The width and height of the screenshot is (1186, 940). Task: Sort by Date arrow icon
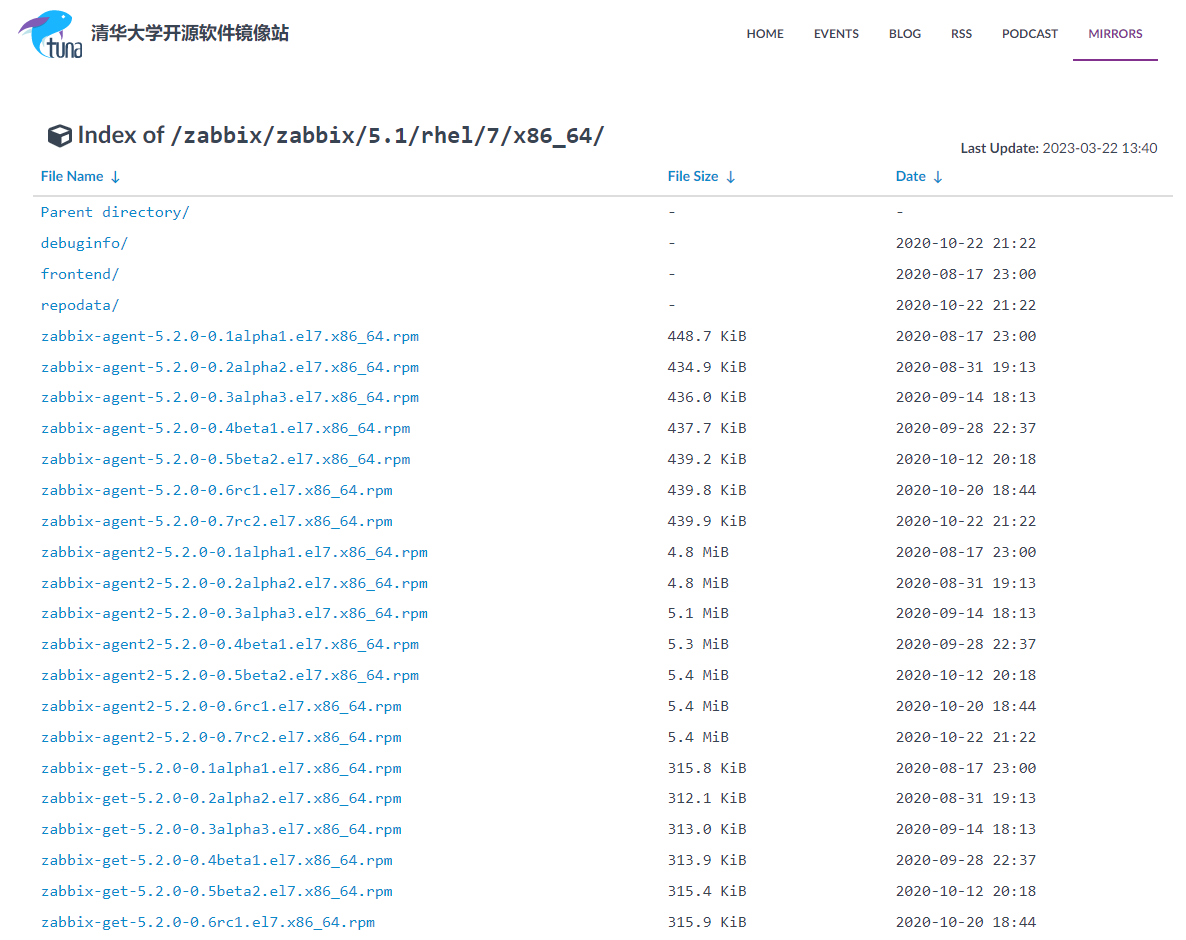coord(938,177)
